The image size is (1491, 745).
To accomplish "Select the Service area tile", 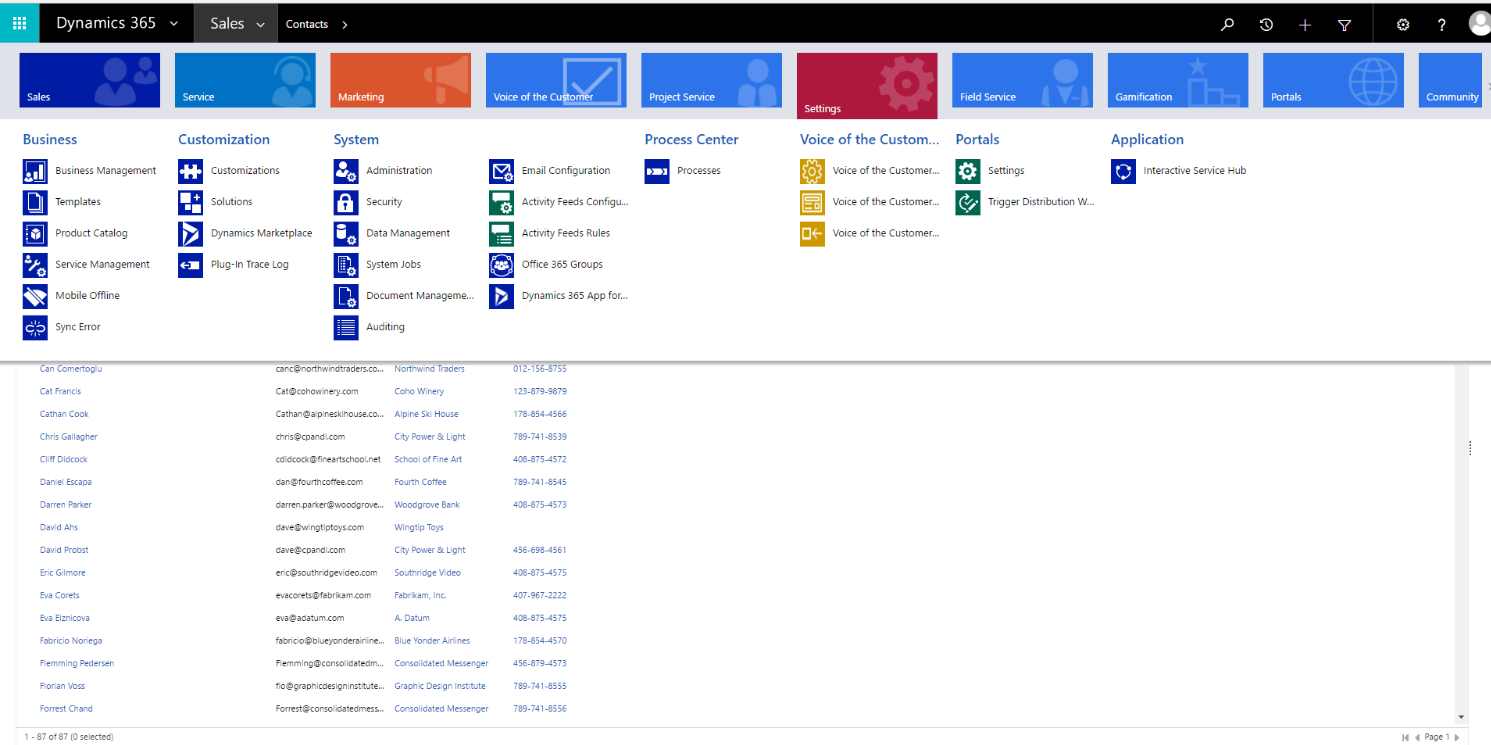I will [245, 80].
